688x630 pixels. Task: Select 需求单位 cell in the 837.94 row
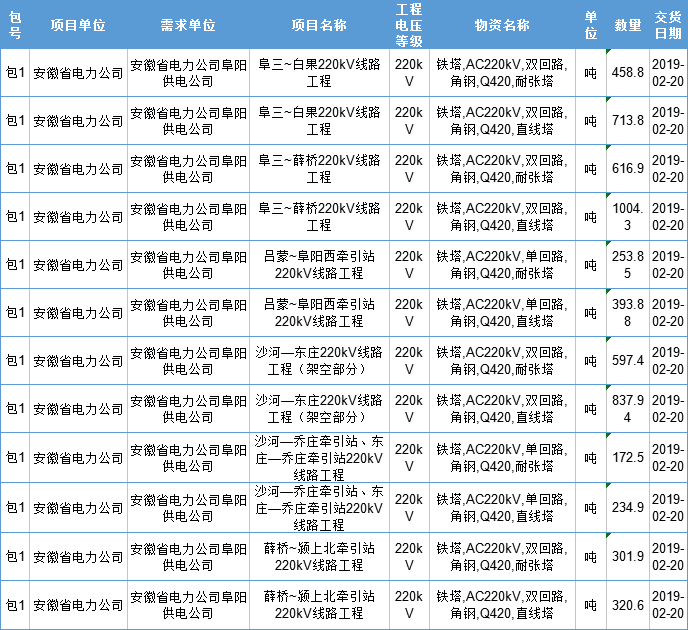(x=188, y=408)
